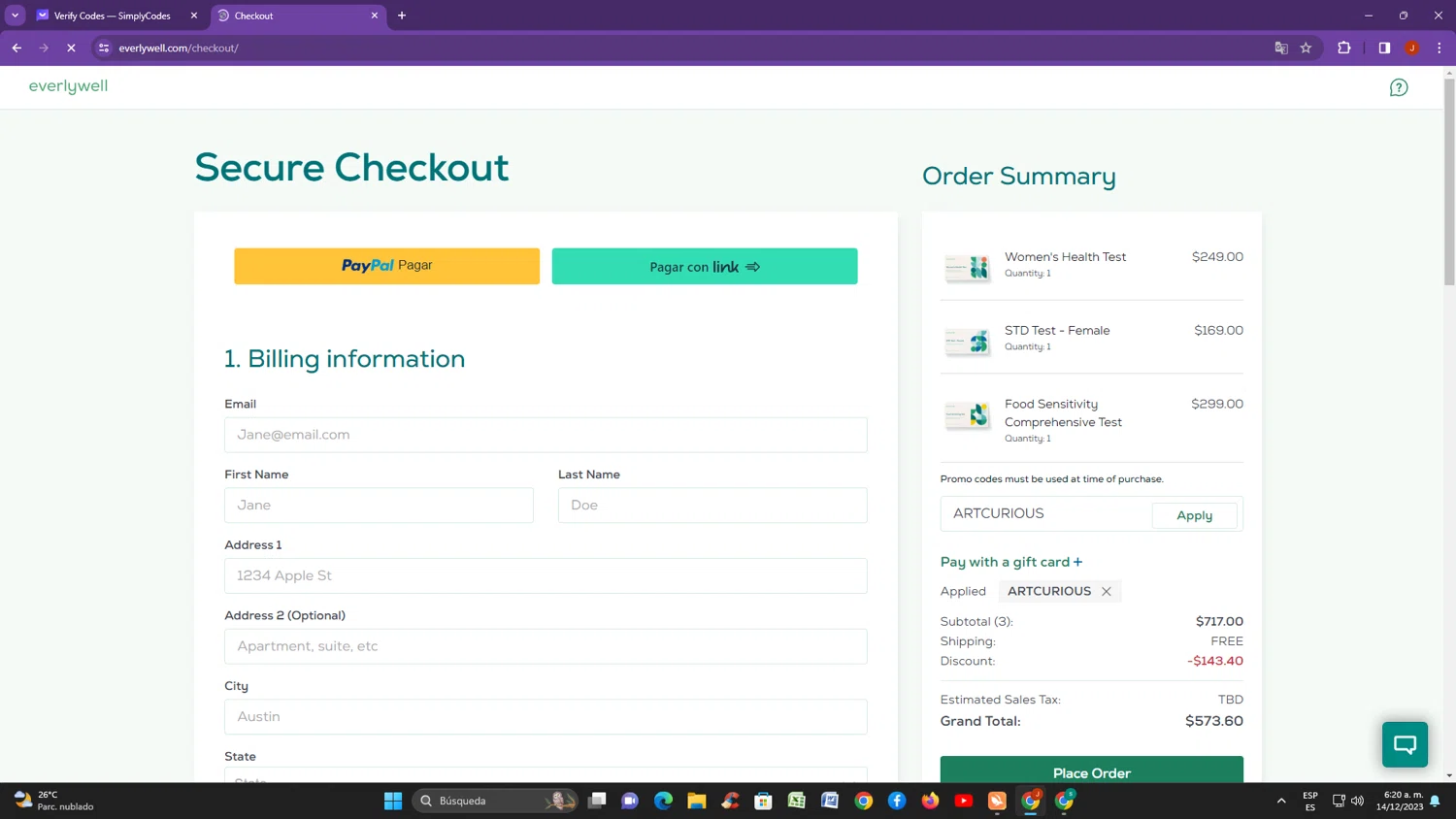Viewport: 1456px width, 819px height.
Task: Focus the Address 1 field
Action: tap(546, 575)
